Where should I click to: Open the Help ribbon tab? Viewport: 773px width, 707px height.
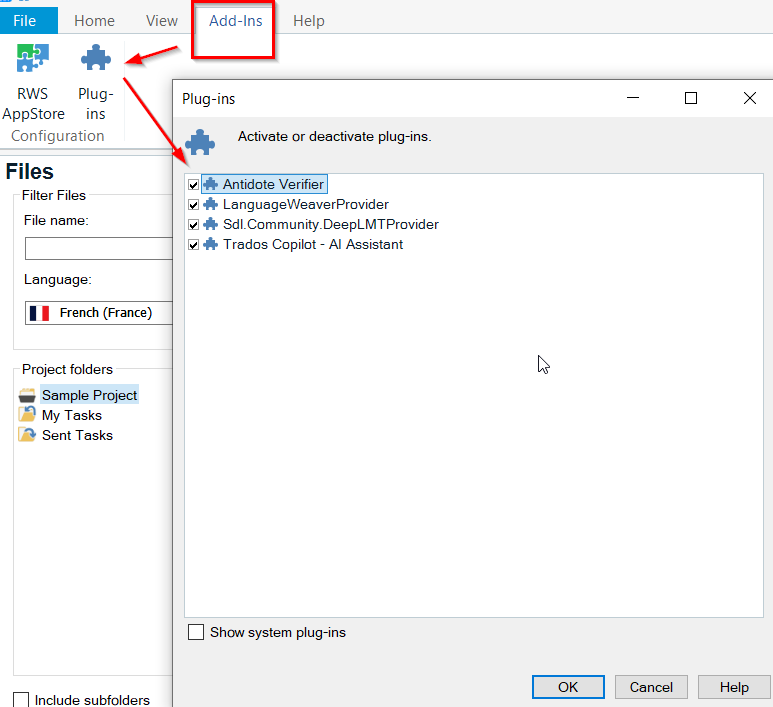309,21
